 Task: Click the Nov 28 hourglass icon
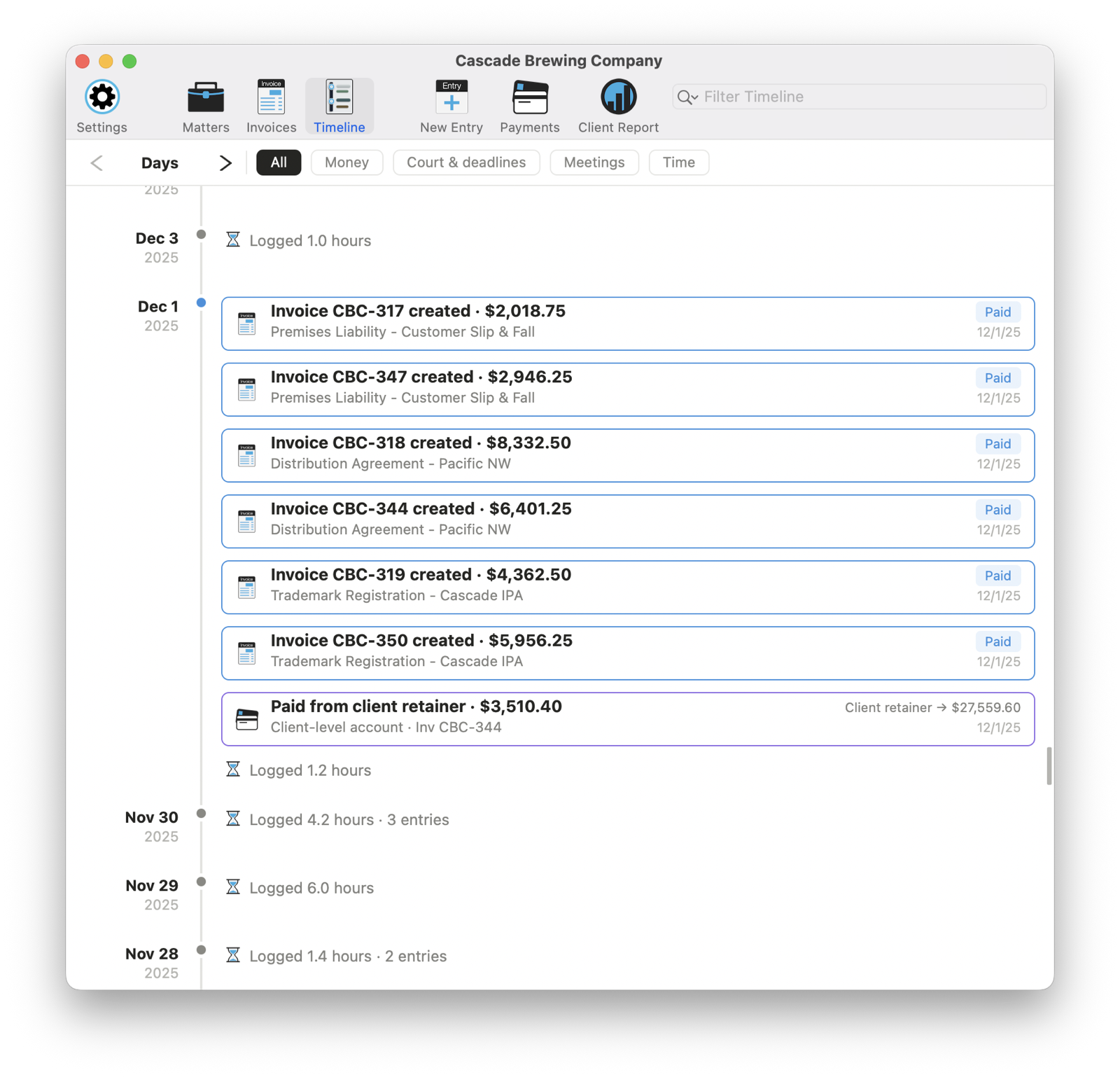pos(233,955)
